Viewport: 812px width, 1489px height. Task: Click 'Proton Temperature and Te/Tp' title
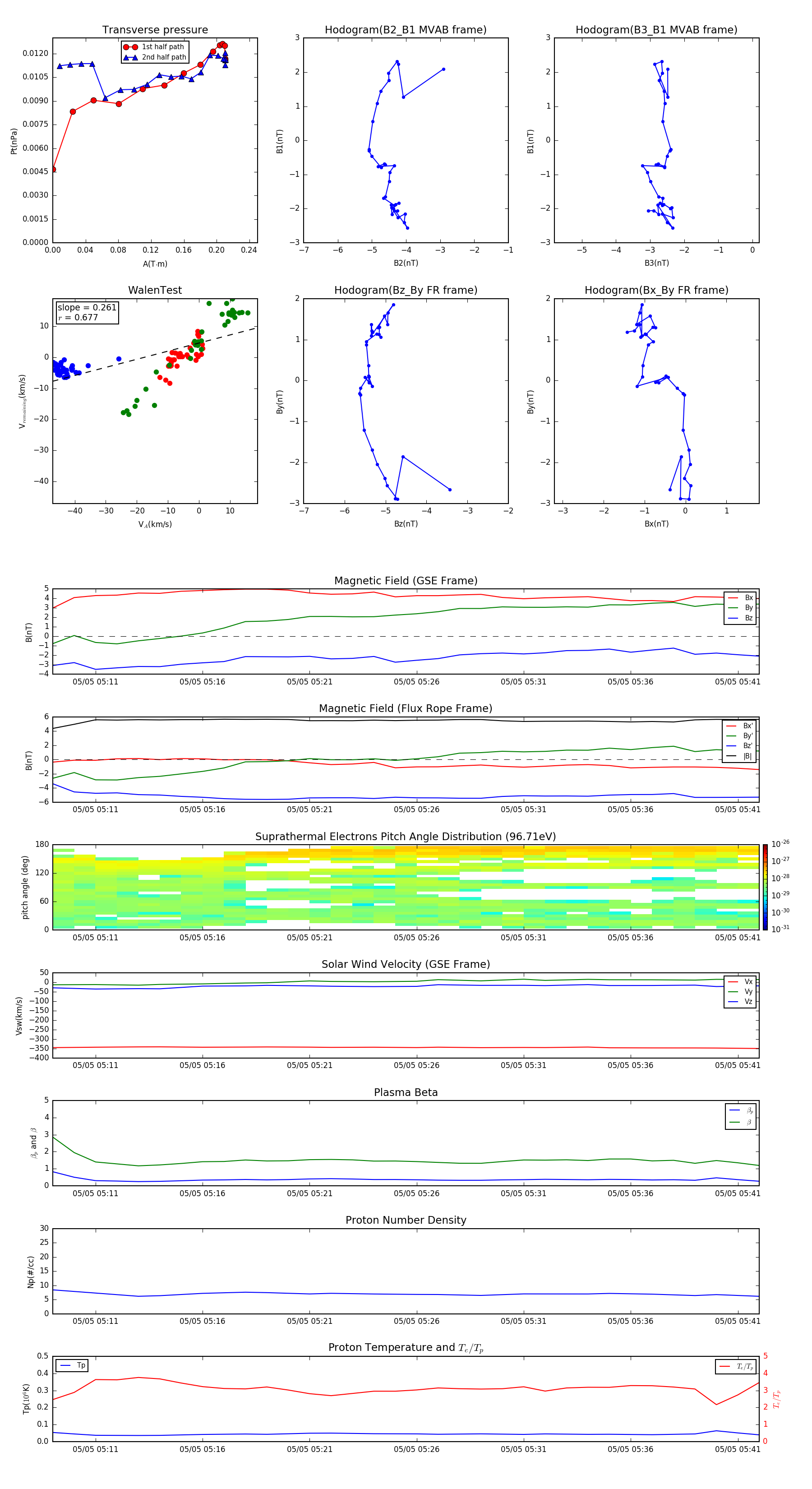406,1348
